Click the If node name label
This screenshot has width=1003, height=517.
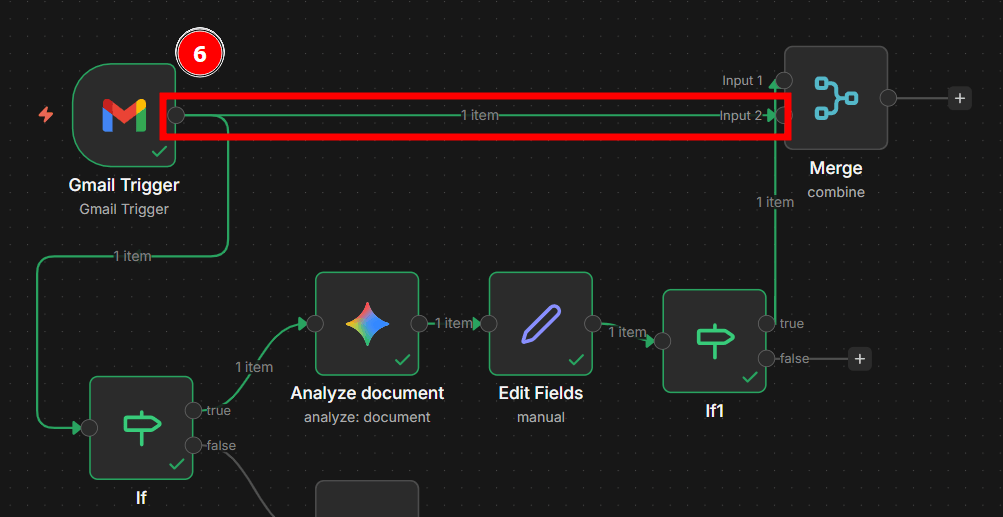tap(141, 497)
